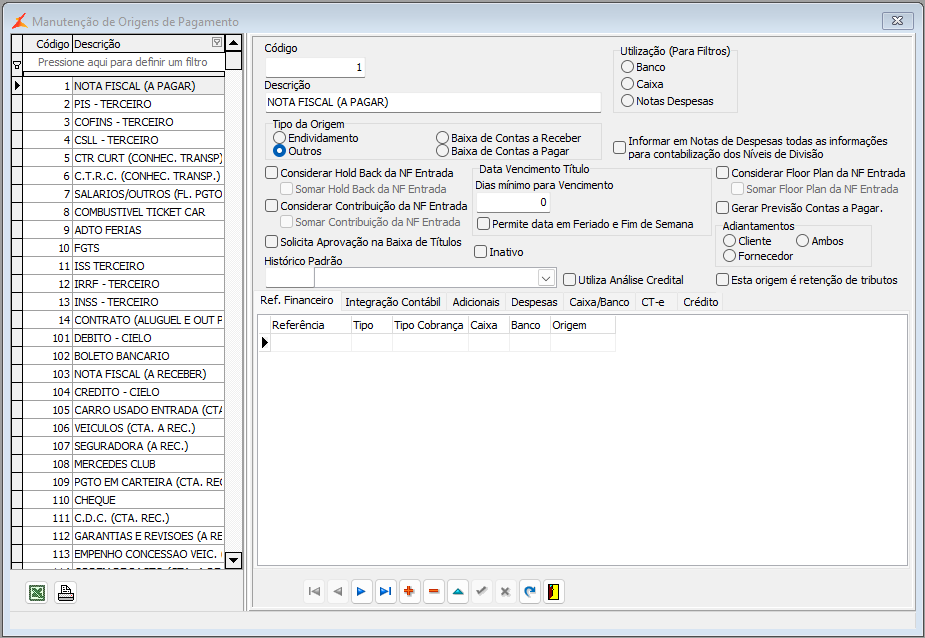Toggle Informar em Notas de Despesas checkbox
925x638 pixels.
(x=619, y=148)
